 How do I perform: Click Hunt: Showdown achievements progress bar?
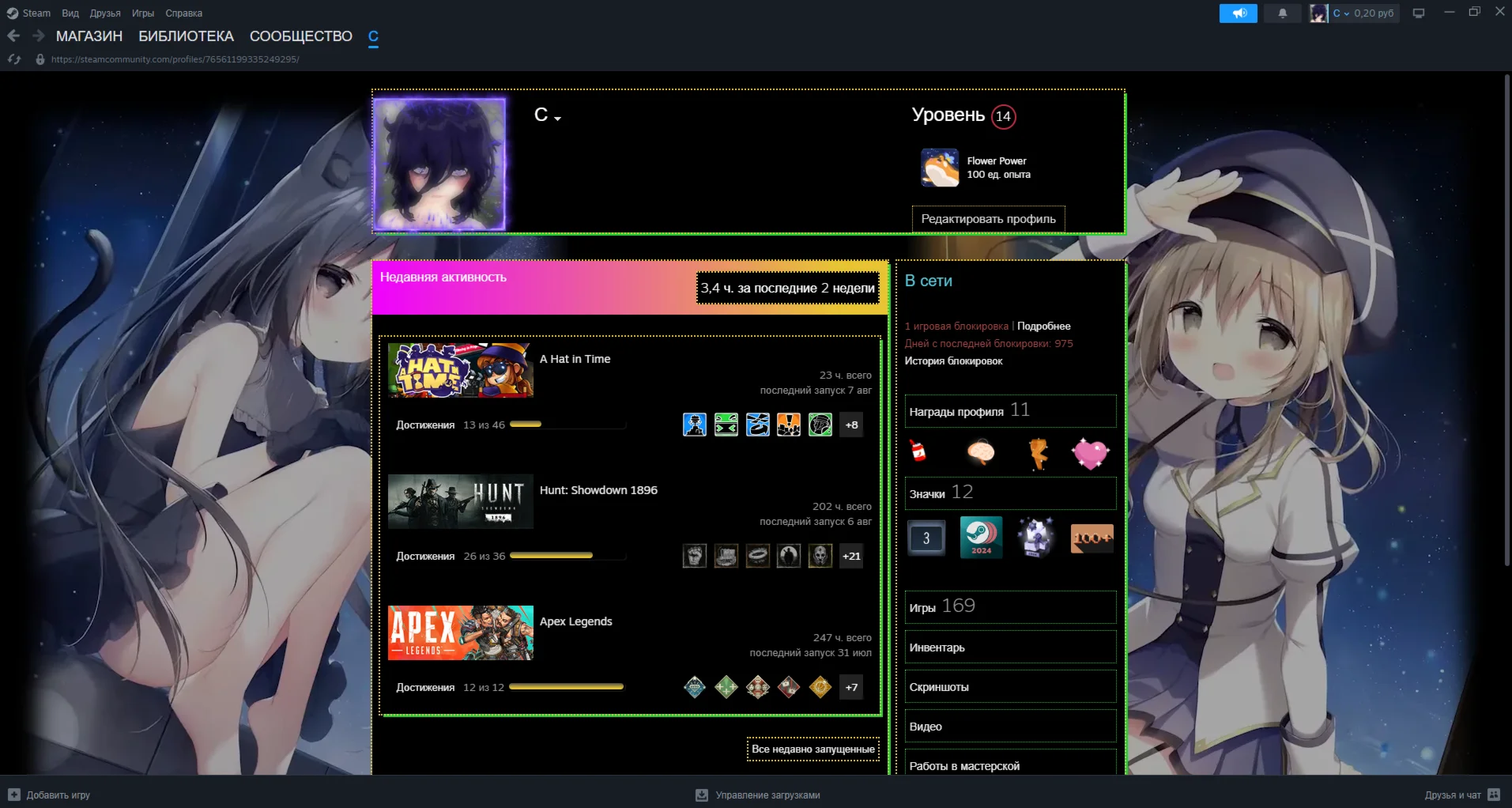click(567, 556)
